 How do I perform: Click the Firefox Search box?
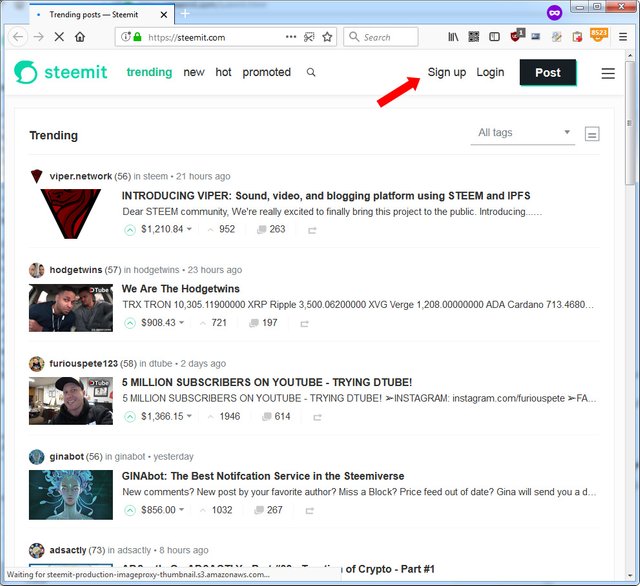[381, 37]
